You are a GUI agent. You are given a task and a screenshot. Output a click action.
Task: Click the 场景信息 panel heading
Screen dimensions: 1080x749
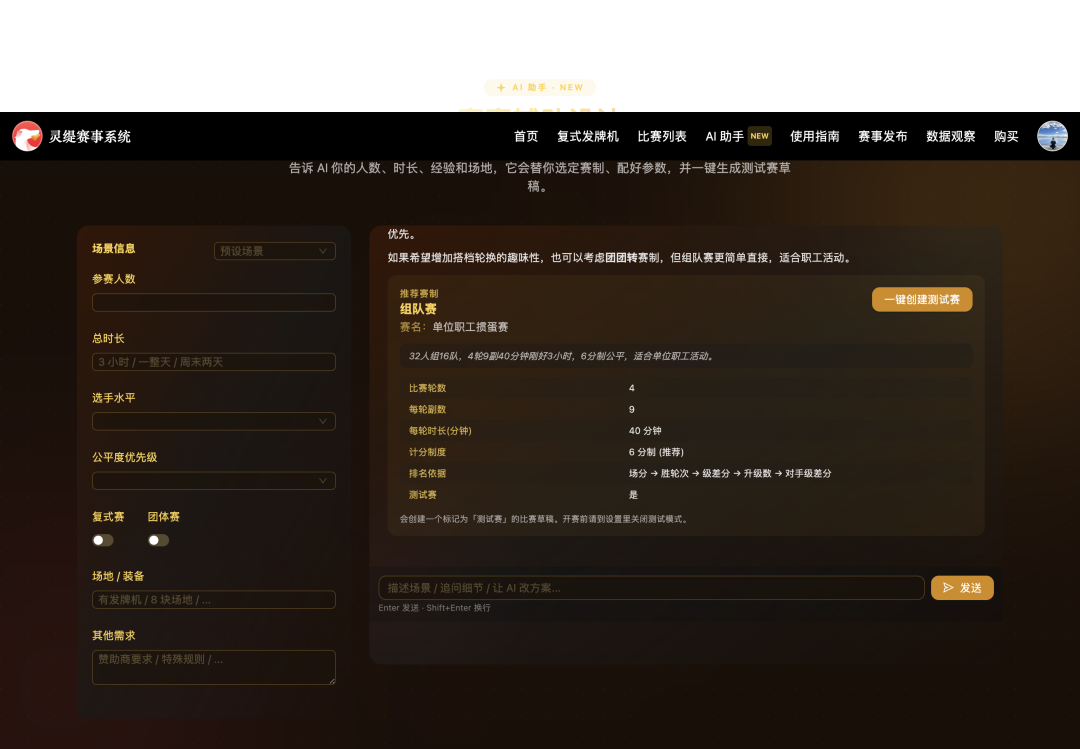pyautogui.click(x=114, y=248)
